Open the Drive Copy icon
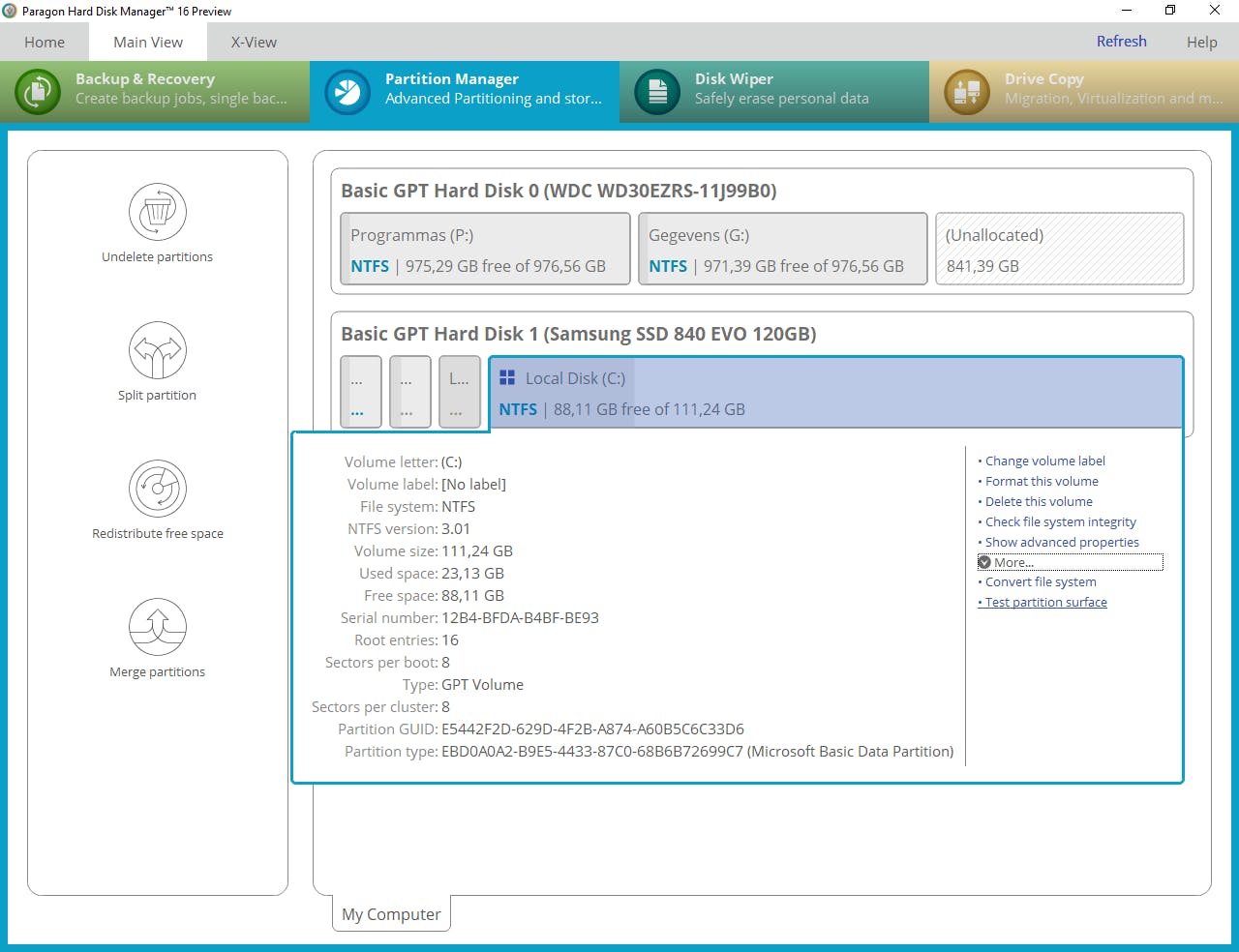Image resolution: width=1239 pixels, height=952 pixels. [x=967, y=92]
